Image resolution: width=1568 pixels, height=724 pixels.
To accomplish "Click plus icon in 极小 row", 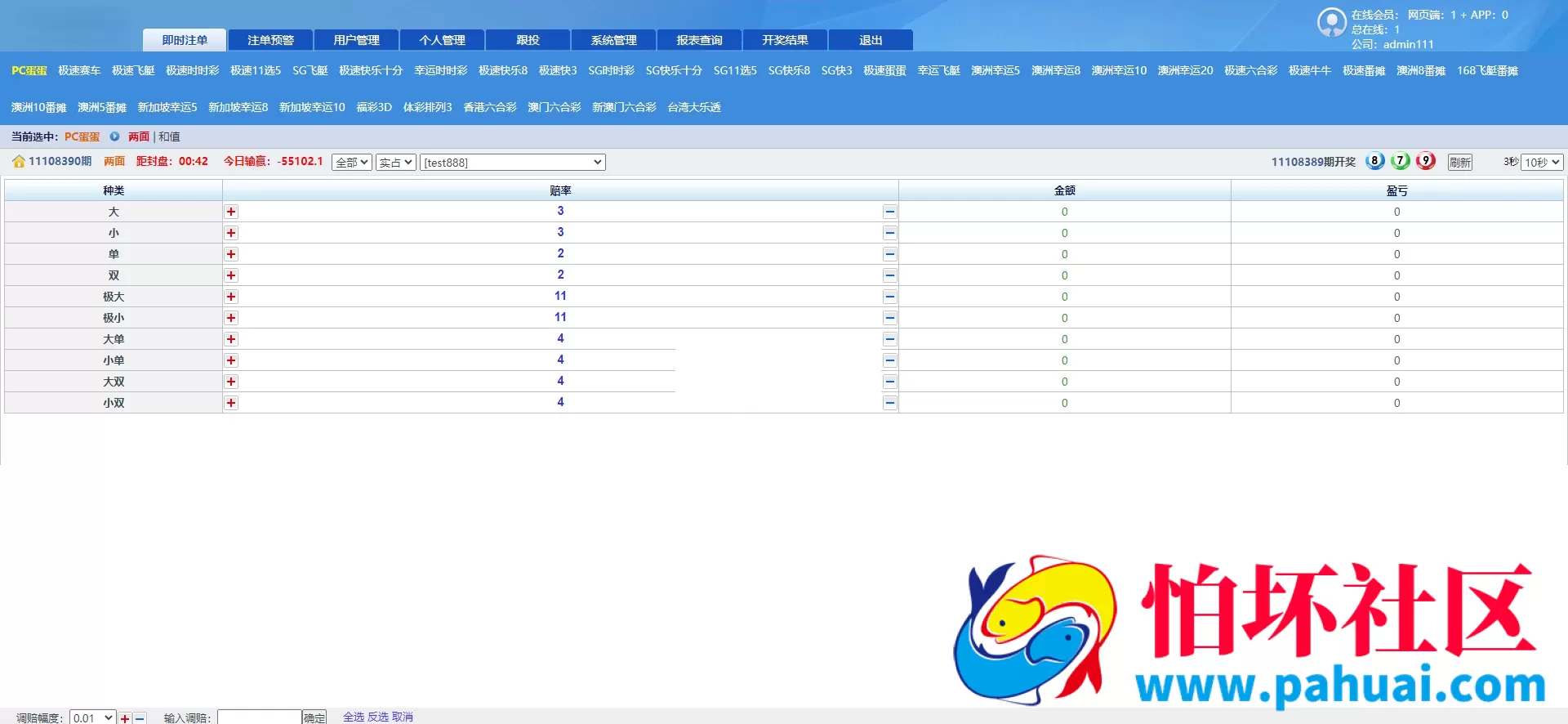I will [231, 318].
